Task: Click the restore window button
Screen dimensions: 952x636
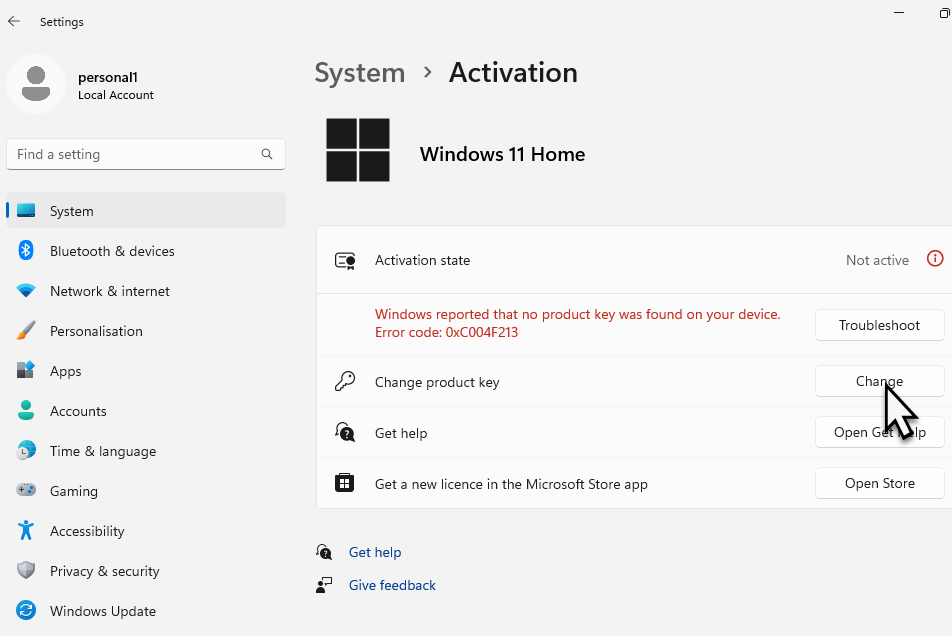Action: pyautogui.click(x=945, y=13)
